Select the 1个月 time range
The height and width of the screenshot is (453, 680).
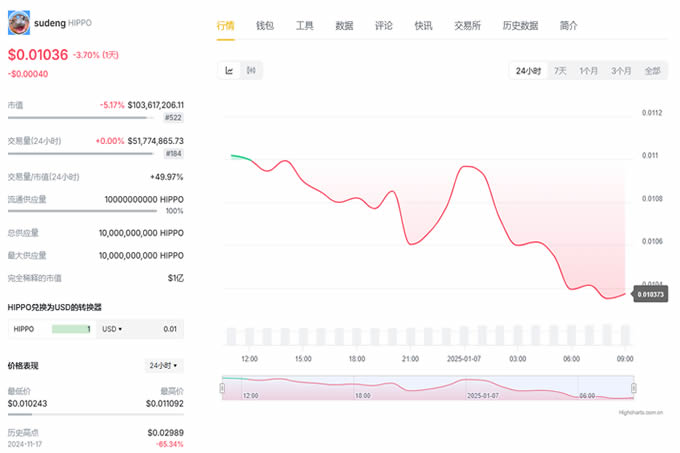(589, 71)
